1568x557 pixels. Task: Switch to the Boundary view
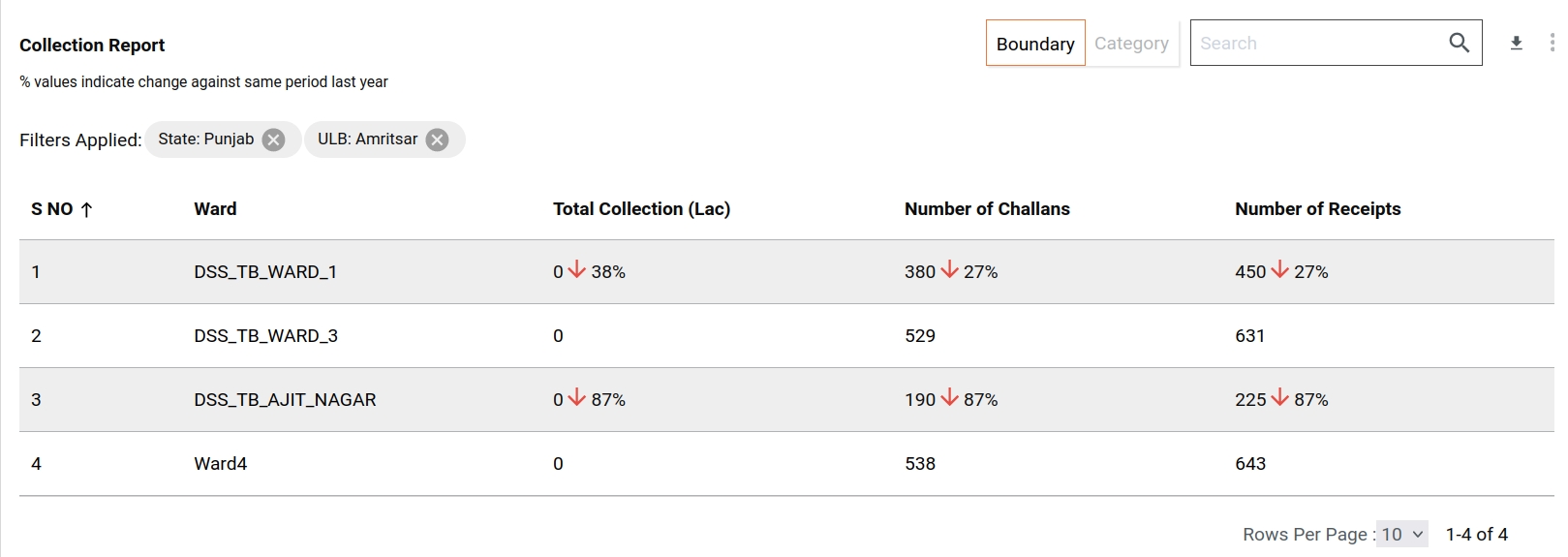click(x=1035, y=44)
